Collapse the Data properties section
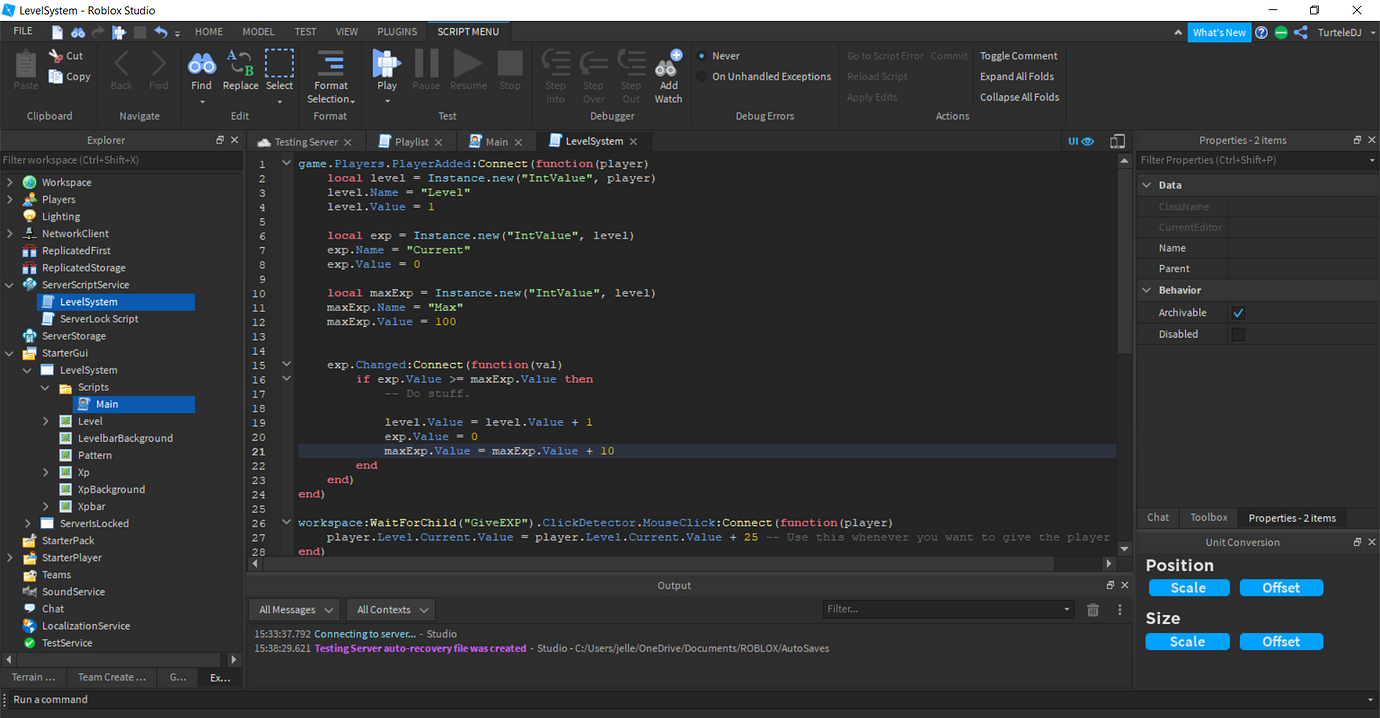 1146,185
